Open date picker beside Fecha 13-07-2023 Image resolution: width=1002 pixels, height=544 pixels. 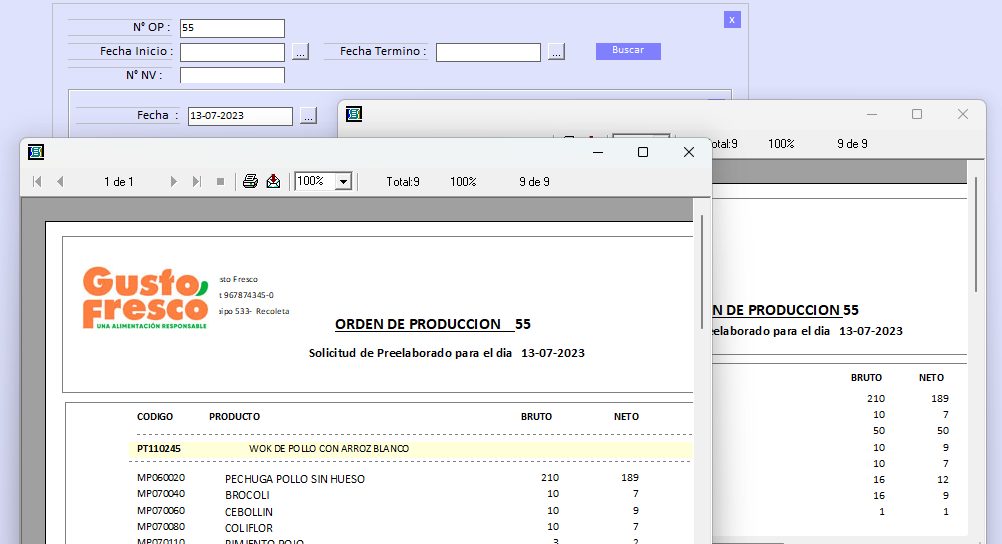[308, 116]
